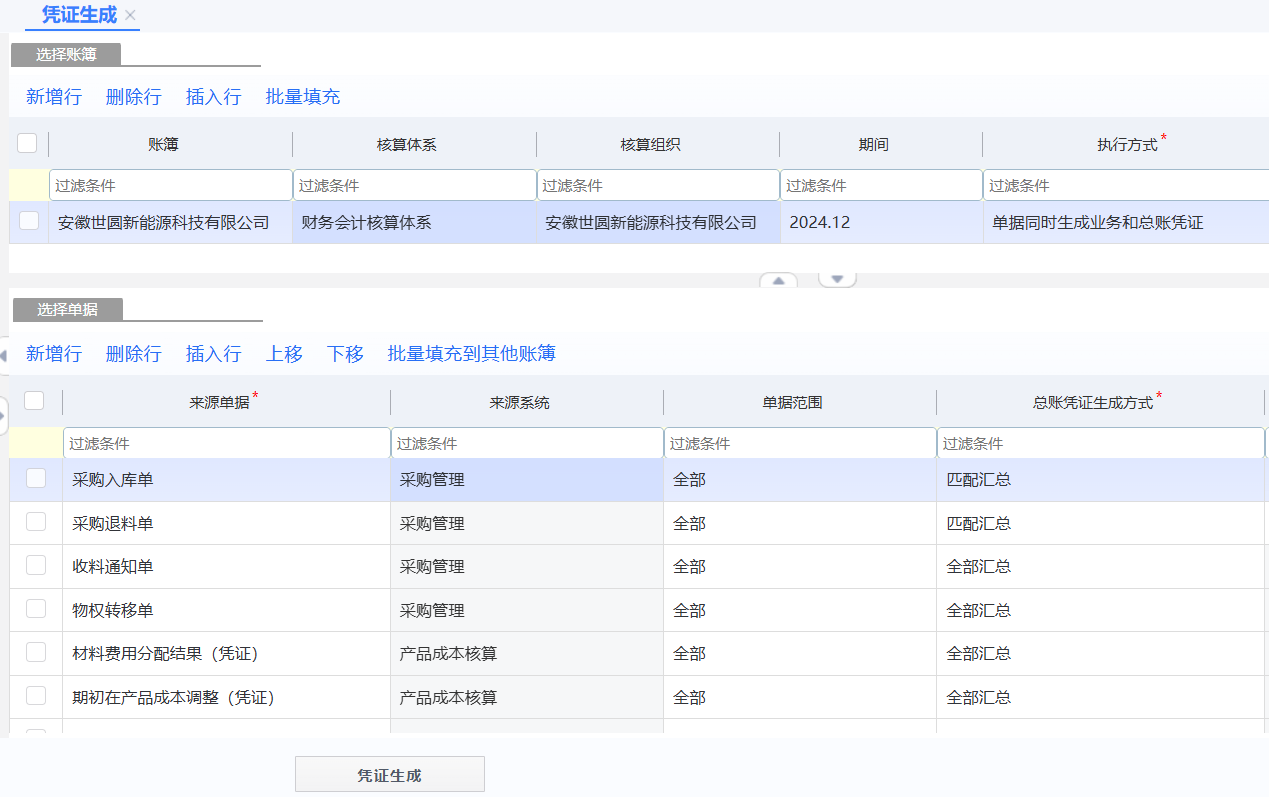Focus the 核算组织 column filter field
Image resolution: width=1269 pixels, height=797 pixels.
(x=658, y=185)
